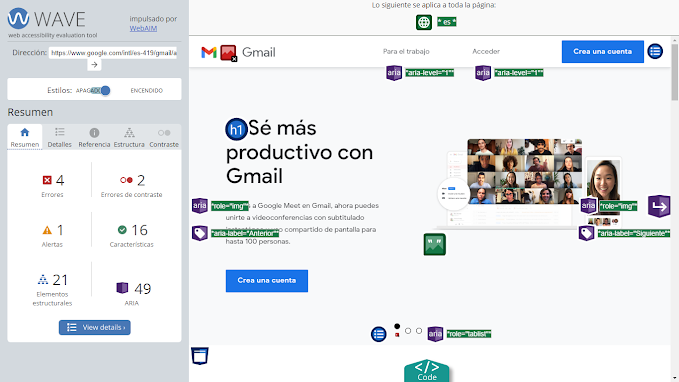Click the purple skip-arrow icon at right
The width and height of the screenshot is (679, 382).
(x=659, y=206)
